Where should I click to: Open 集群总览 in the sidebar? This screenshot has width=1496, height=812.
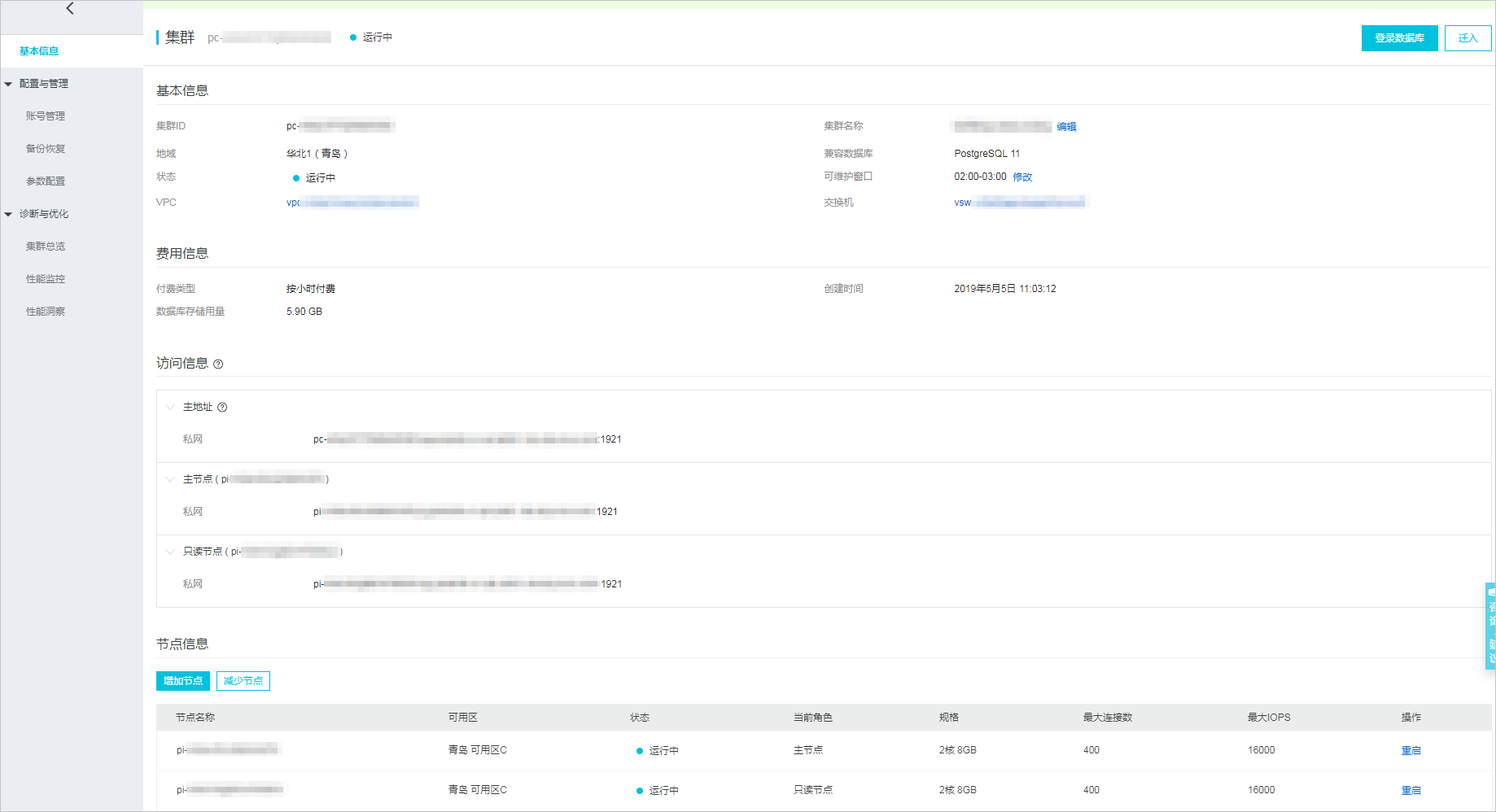coord(46,247)
